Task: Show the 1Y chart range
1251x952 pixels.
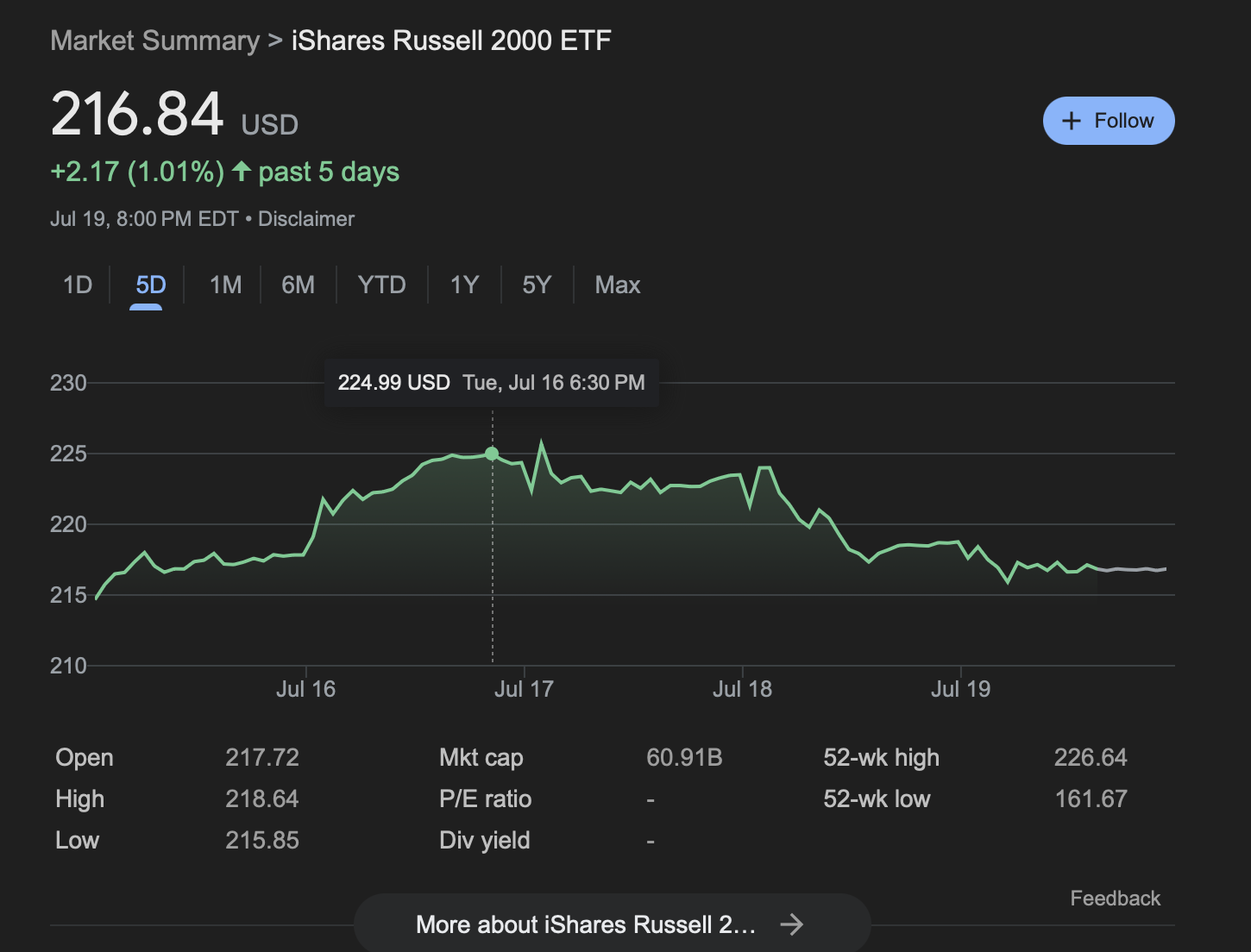Action: click(464, 285)
